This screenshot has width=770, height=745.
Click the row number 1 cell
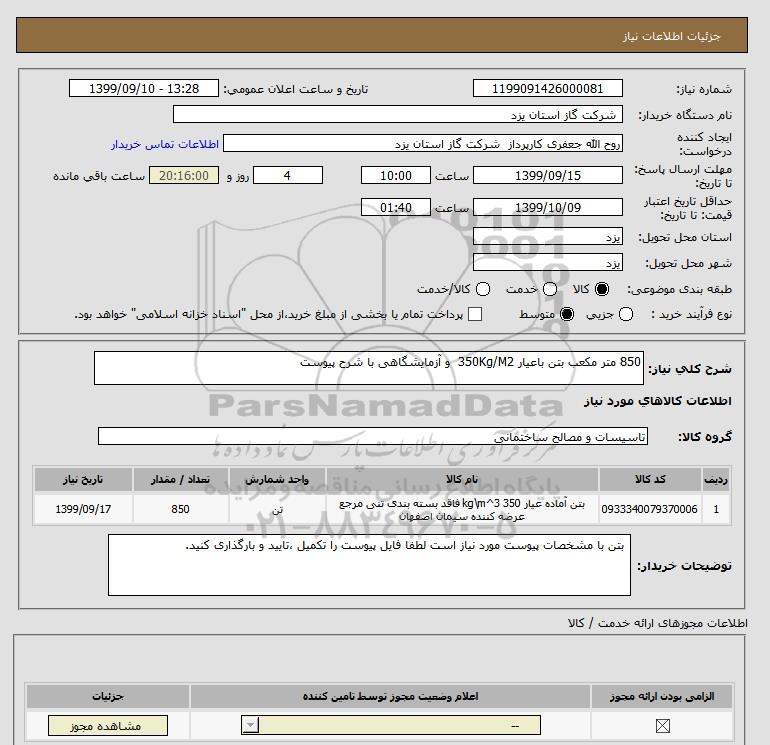click(716, 509)
